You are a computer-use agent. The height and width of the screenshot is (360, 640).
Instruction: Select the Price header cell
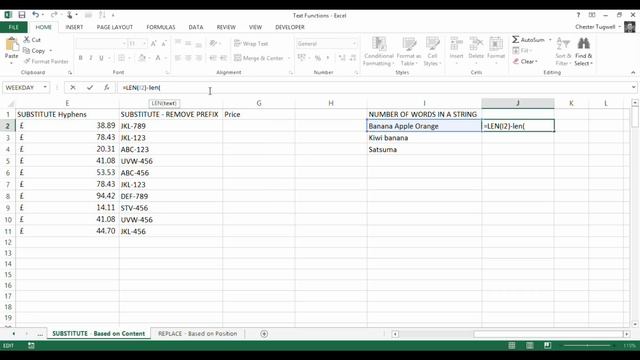259,114
